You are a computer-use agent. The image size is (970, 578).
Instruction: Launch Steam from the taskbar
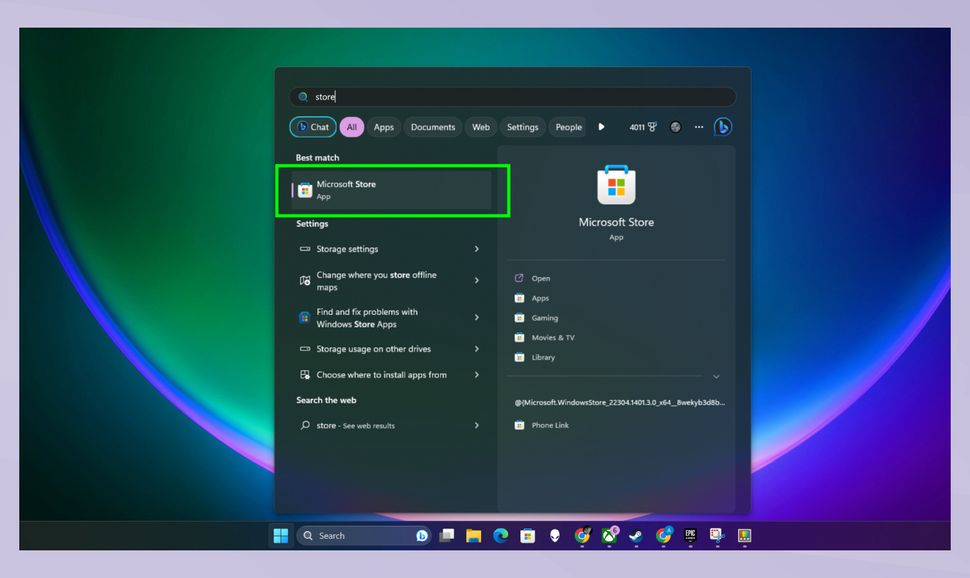[636, 535]
